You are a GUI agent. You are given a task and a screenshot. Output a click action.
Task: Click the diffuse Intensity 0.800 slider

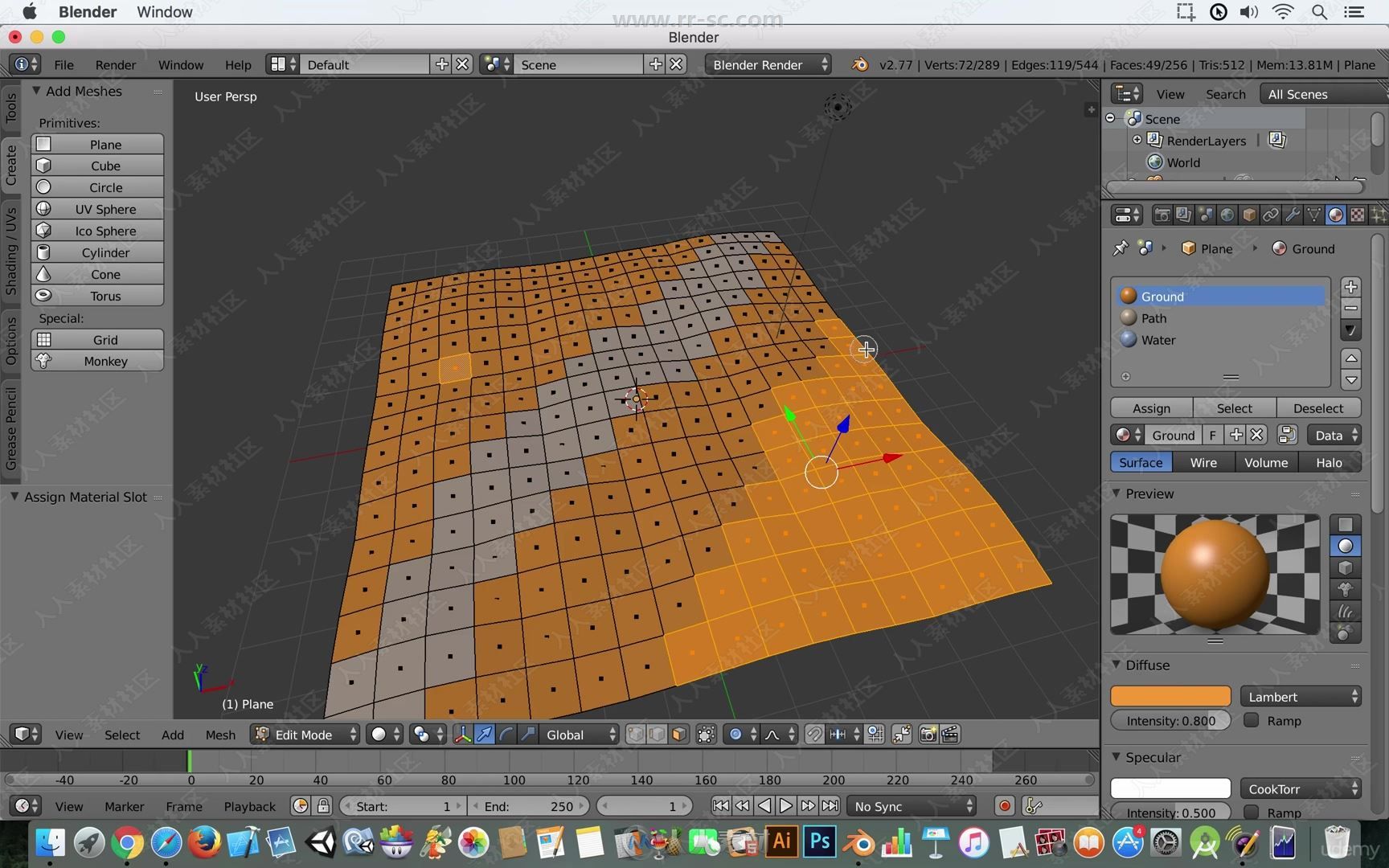pos(1170,720)
